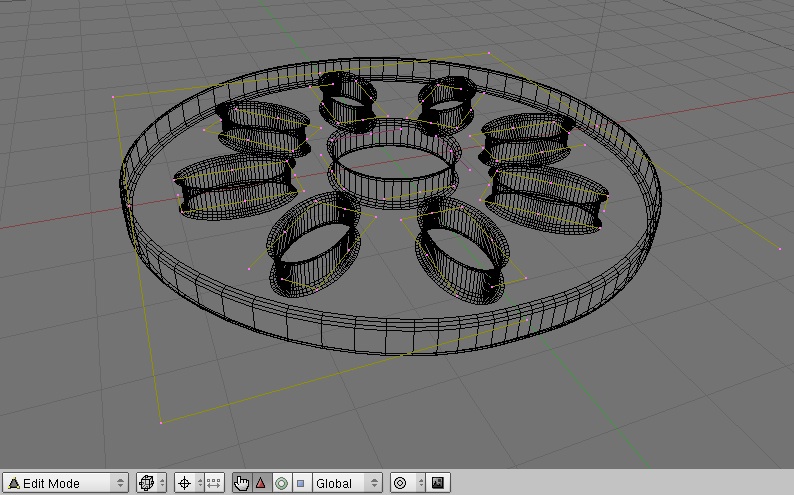Open the pivot point selector with crosshair icon
This screenshot has height=495, width=794.
coord(189,483)
